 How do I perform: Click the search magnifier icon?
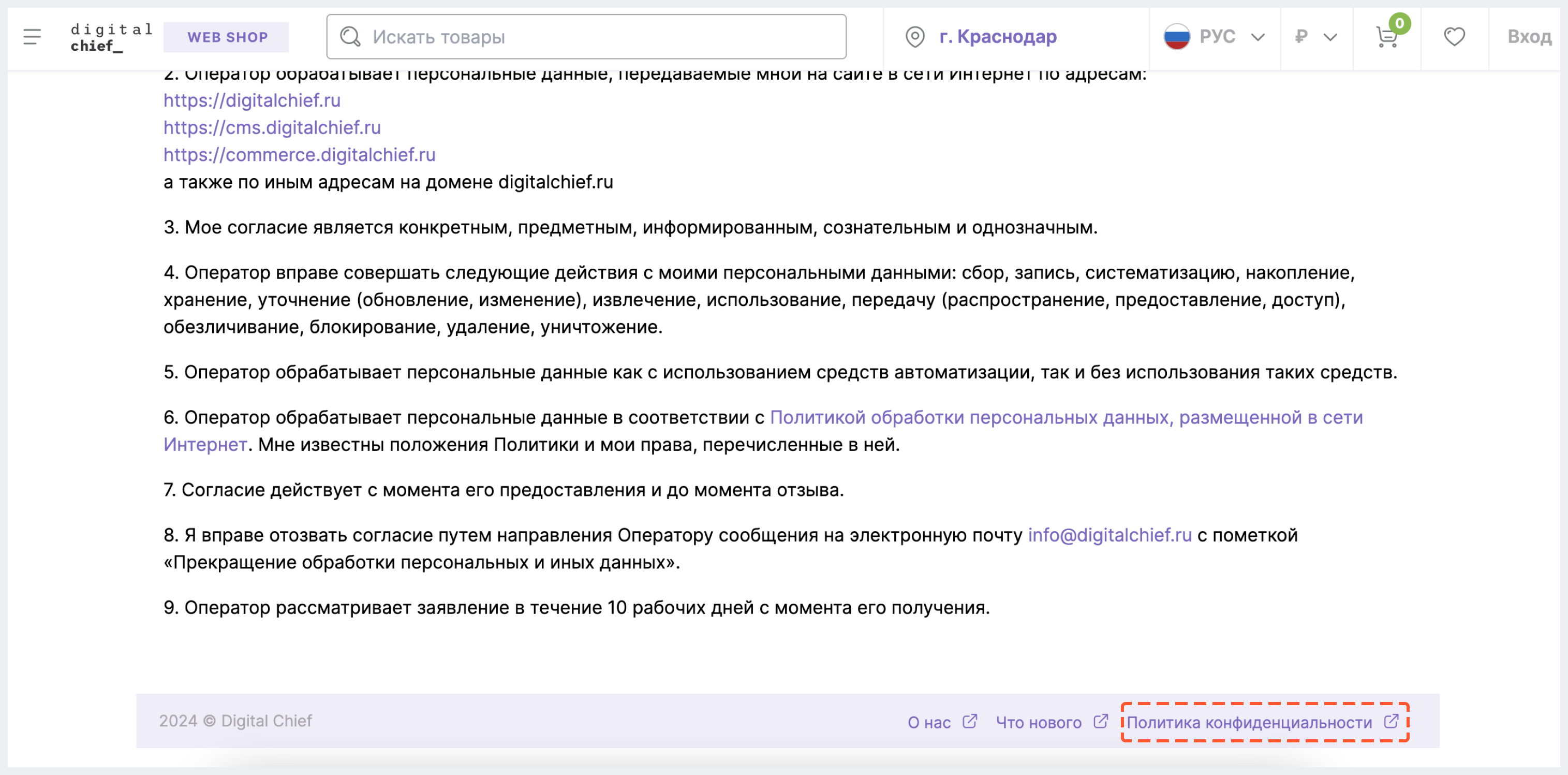point(350,37)
